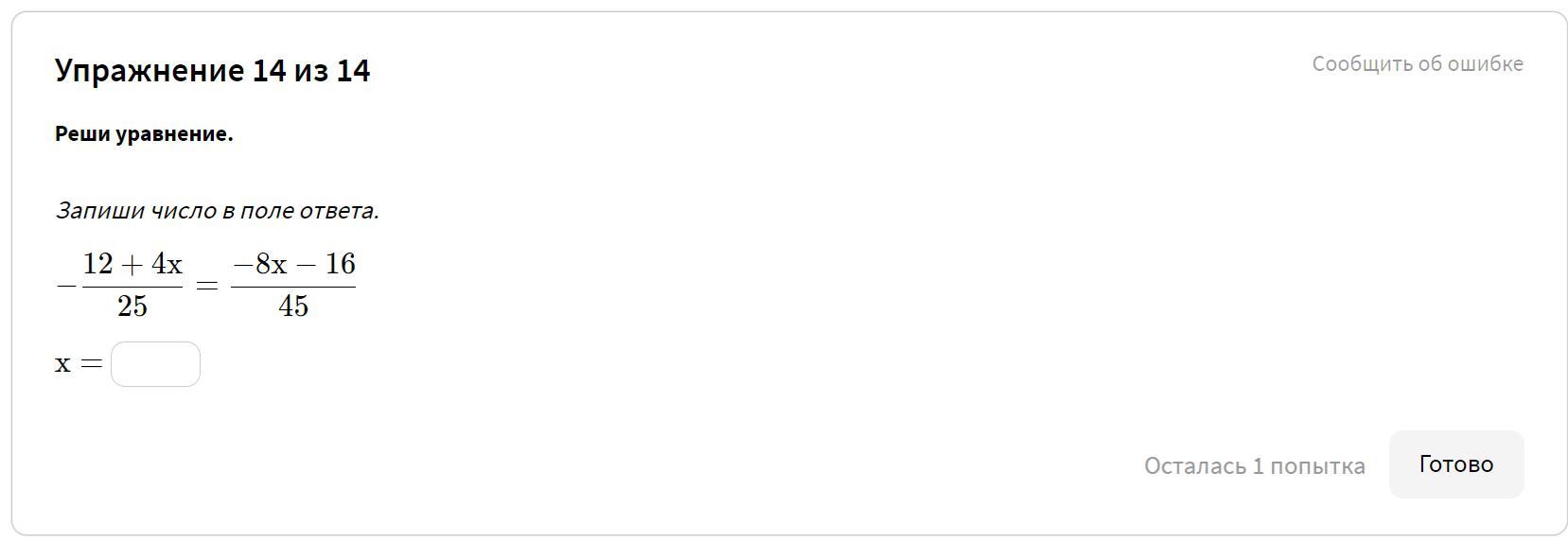Click the denominator 45
Screen dimensions: 1568x542
pos(293,306)
